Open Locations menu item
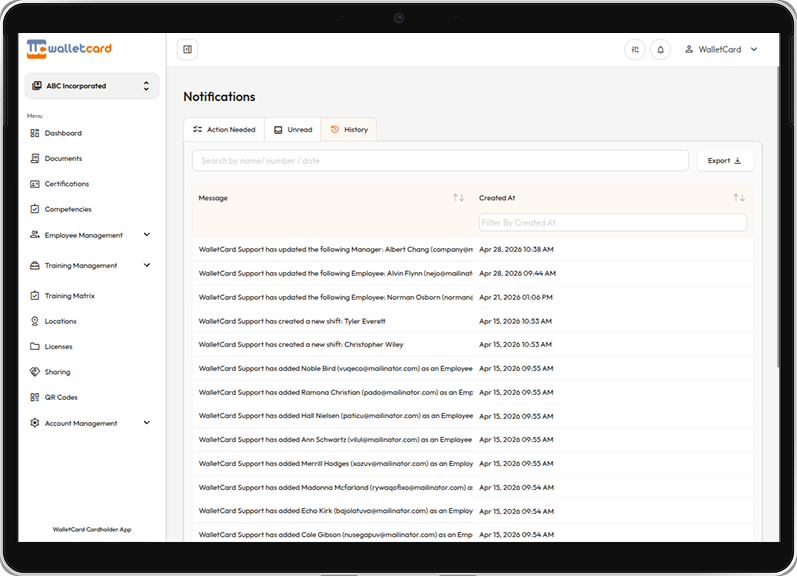 pyautogui.click(x=60, y=321)
